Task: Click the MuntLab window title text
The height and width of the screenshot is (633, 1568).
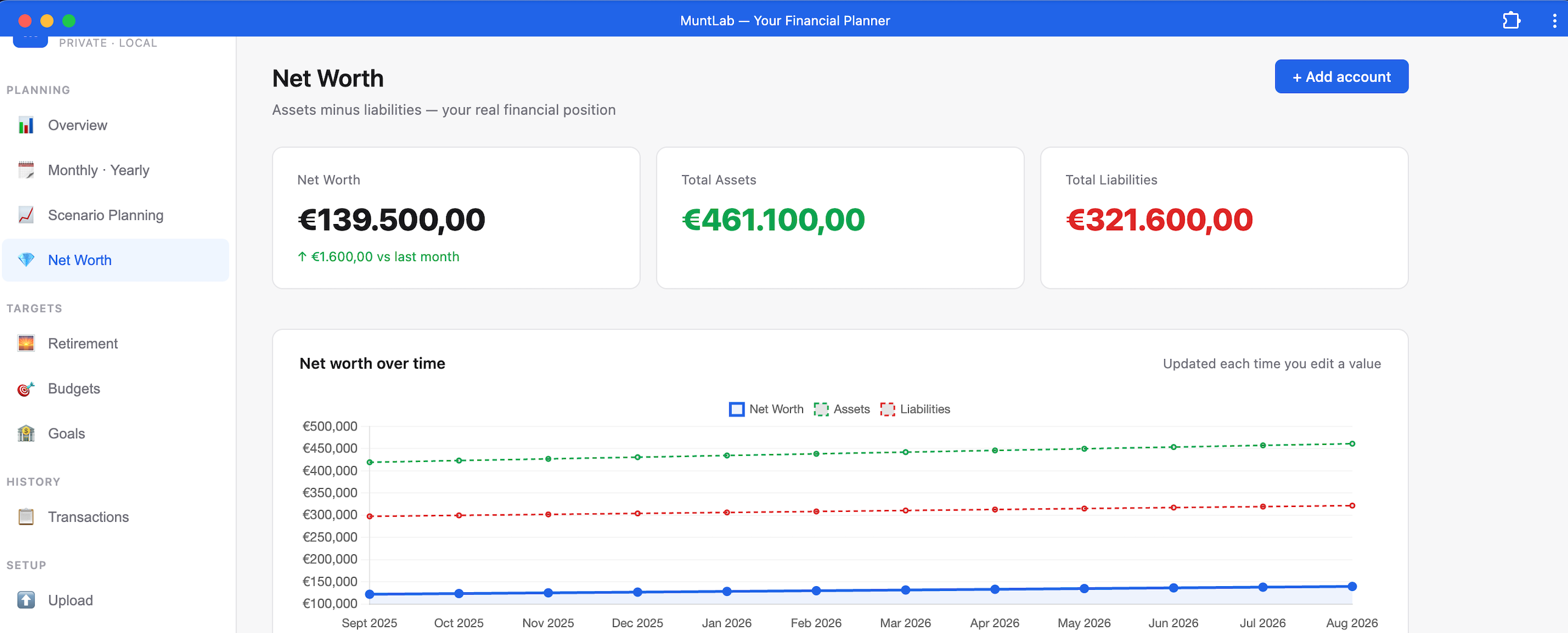Action: [x=785, y=21]
